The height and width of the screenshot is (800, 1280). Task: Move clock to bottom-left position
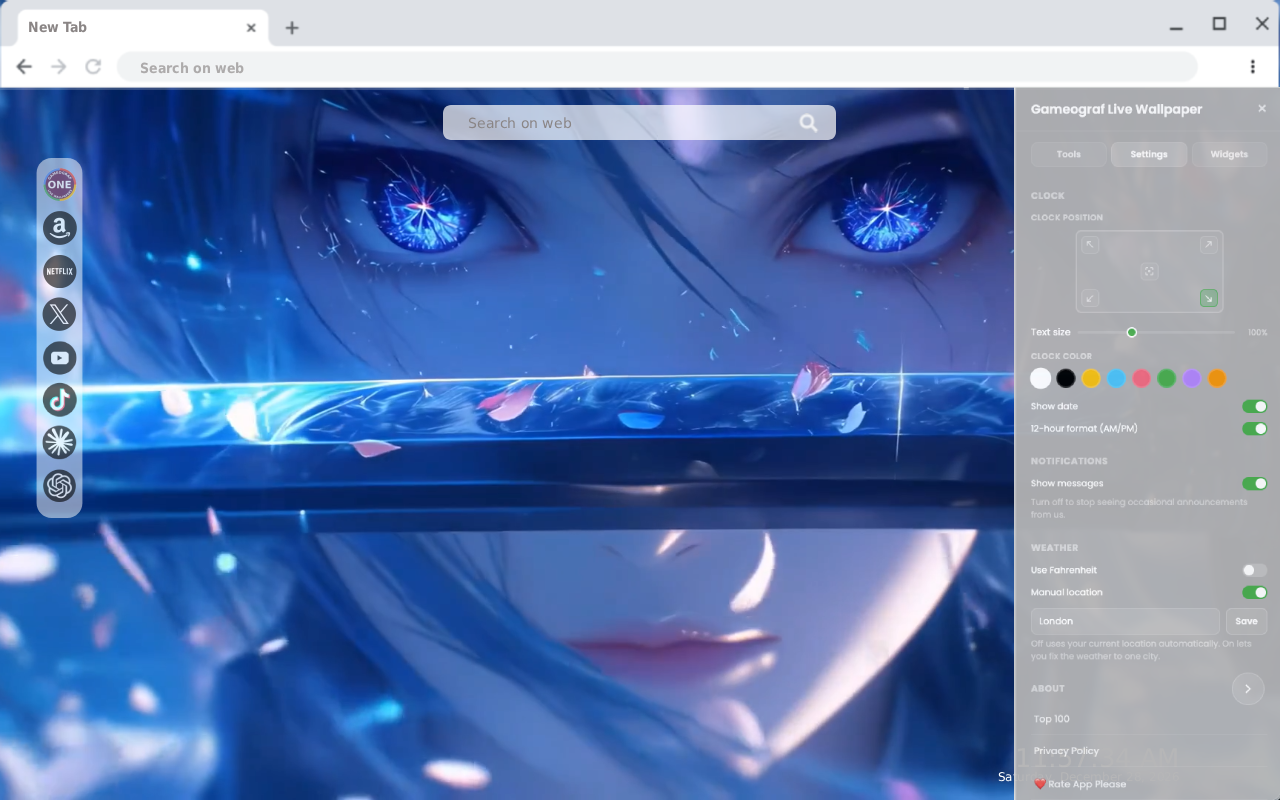1090,298
